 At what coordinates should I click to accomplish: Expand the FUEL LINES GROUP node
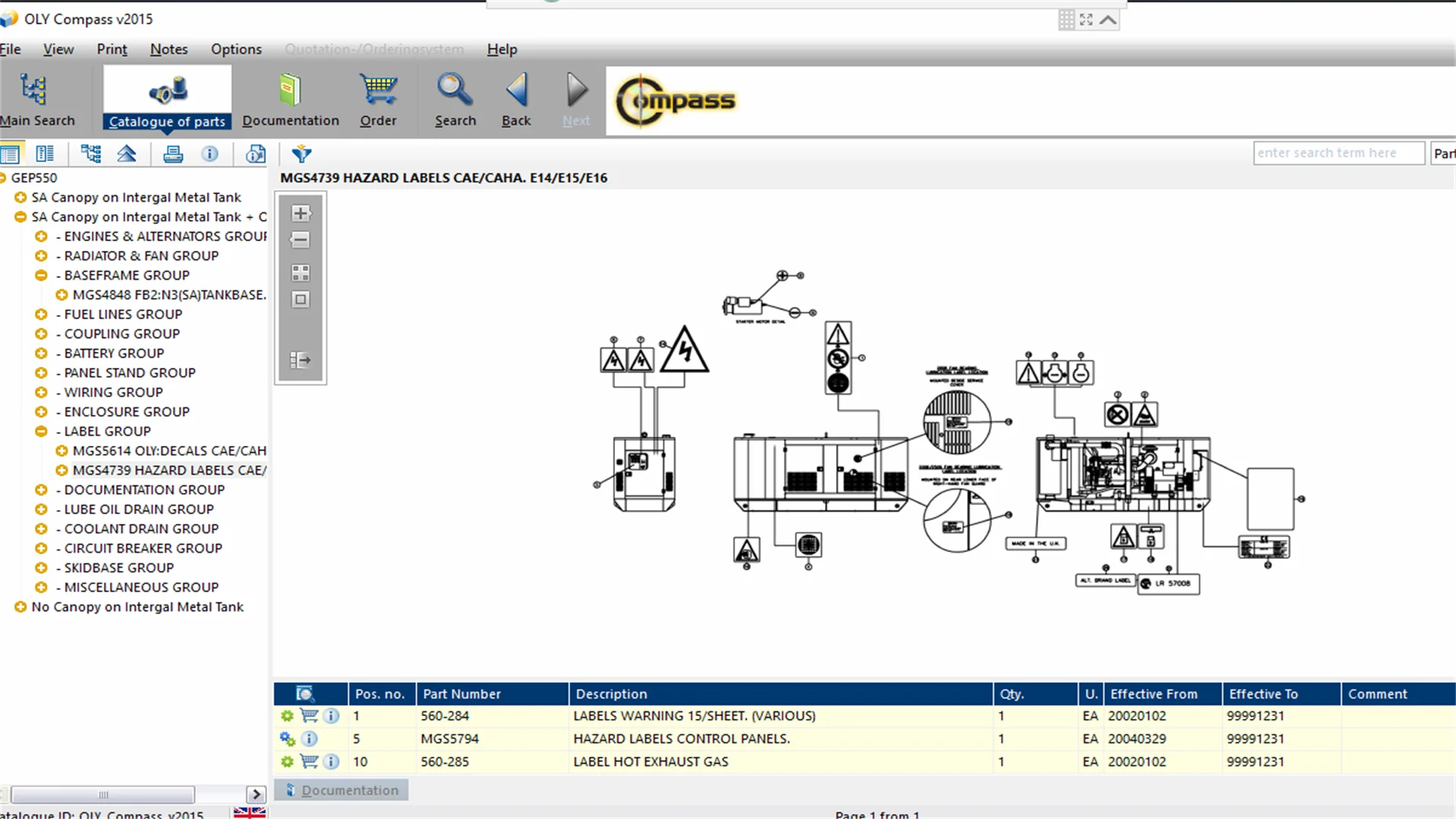coord(41,315)
